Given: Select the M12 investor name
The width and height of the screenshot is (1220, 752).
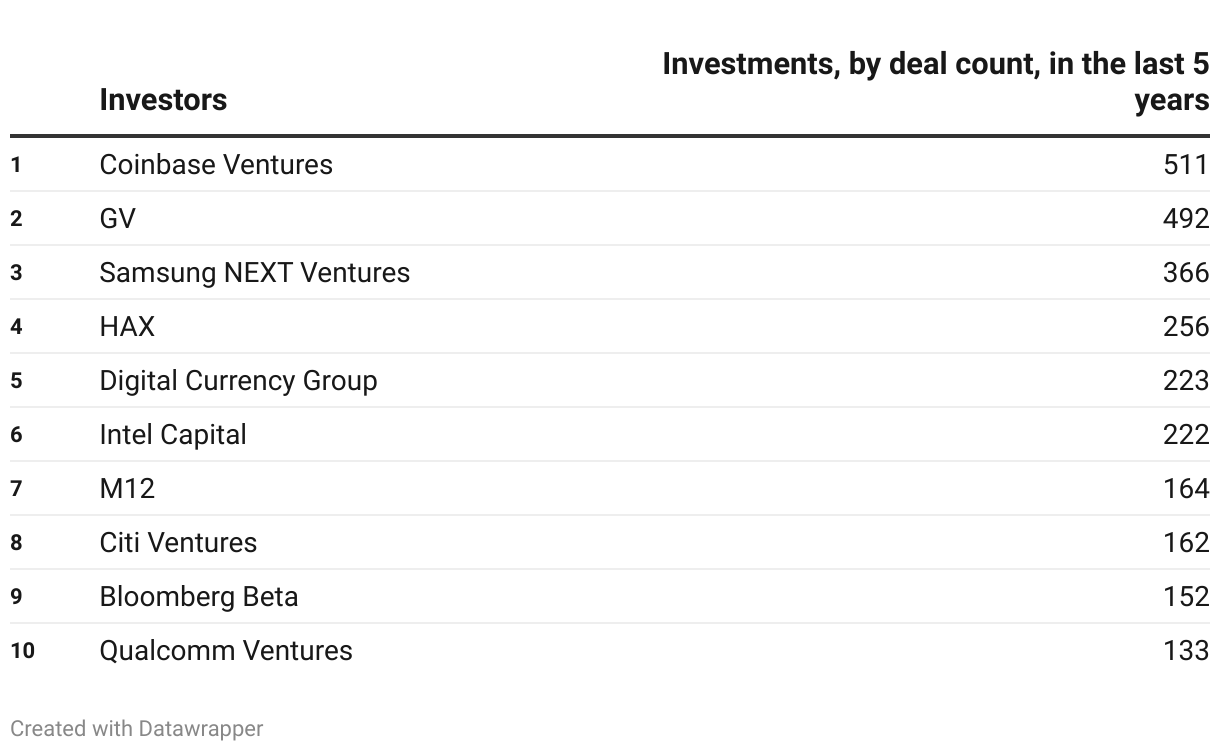Looking at the screenshot, I should (x=127, y=488).
